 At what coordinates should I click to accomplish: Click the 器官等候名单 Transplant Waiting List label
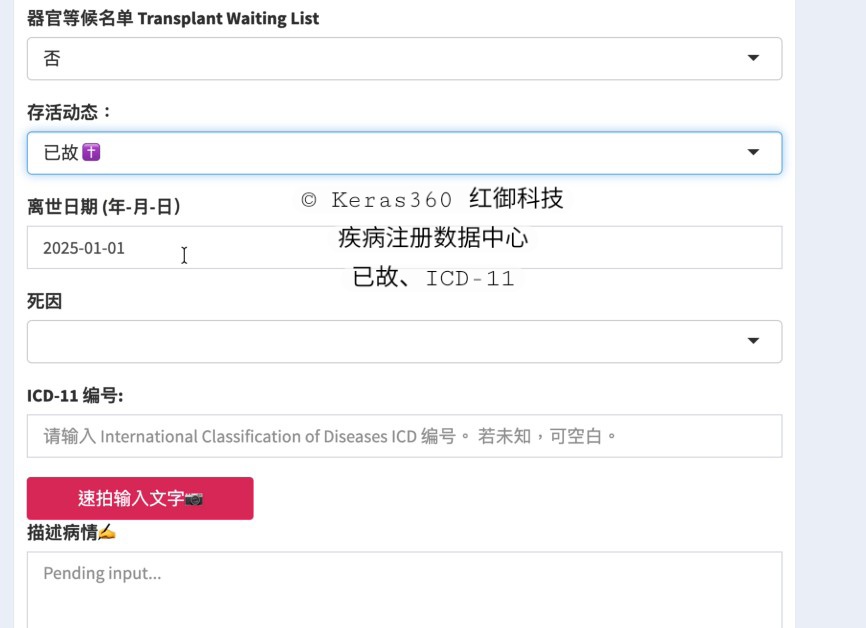click(173, 19)
